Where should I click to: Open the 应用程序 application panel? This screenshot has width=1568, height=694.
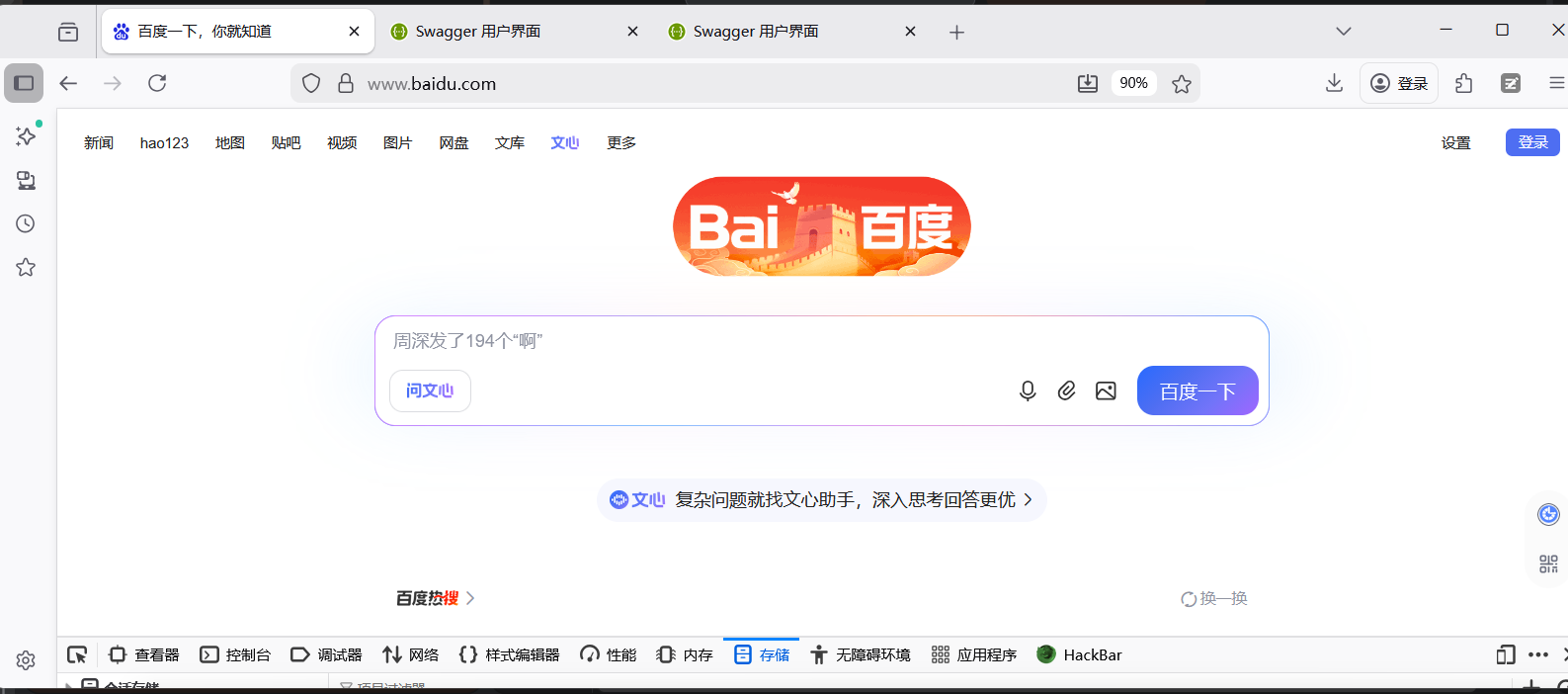tap(974, 654)
